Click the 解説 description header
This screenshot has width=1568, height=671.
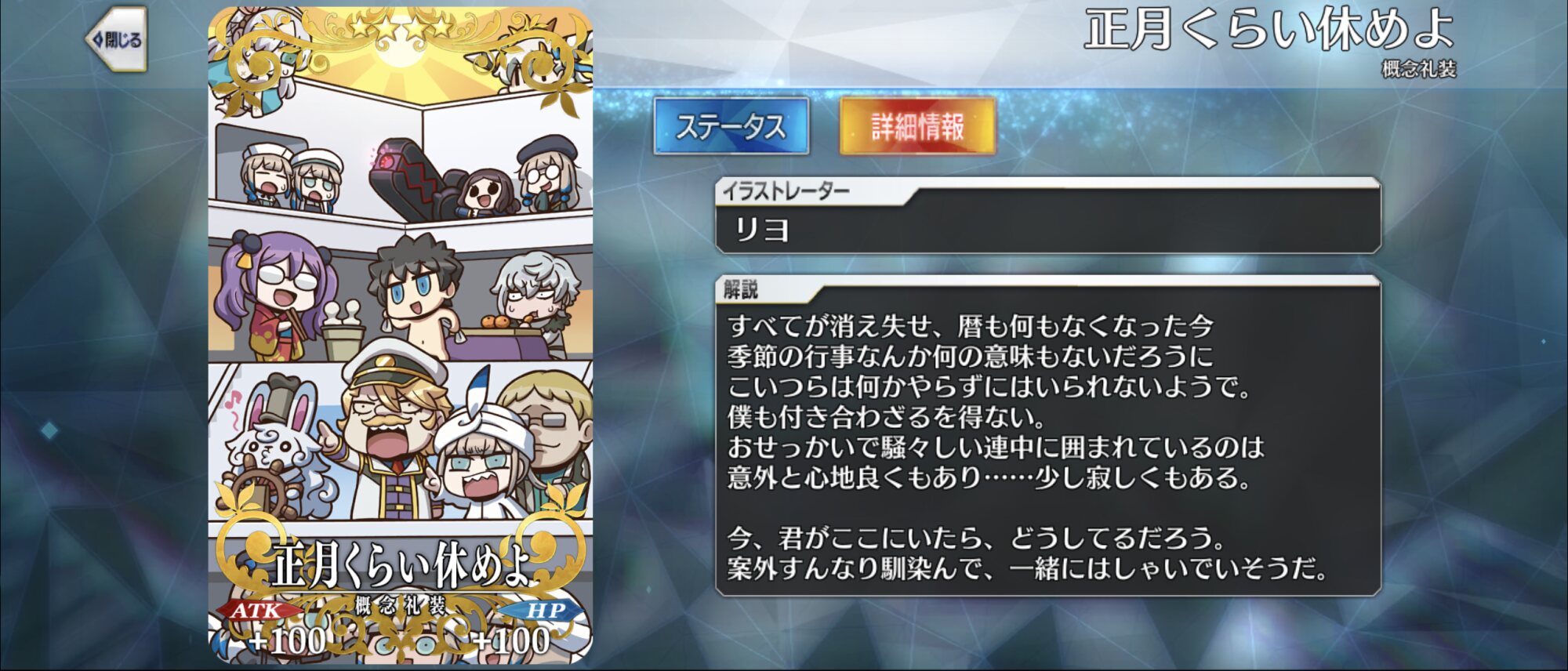[740, 289]
